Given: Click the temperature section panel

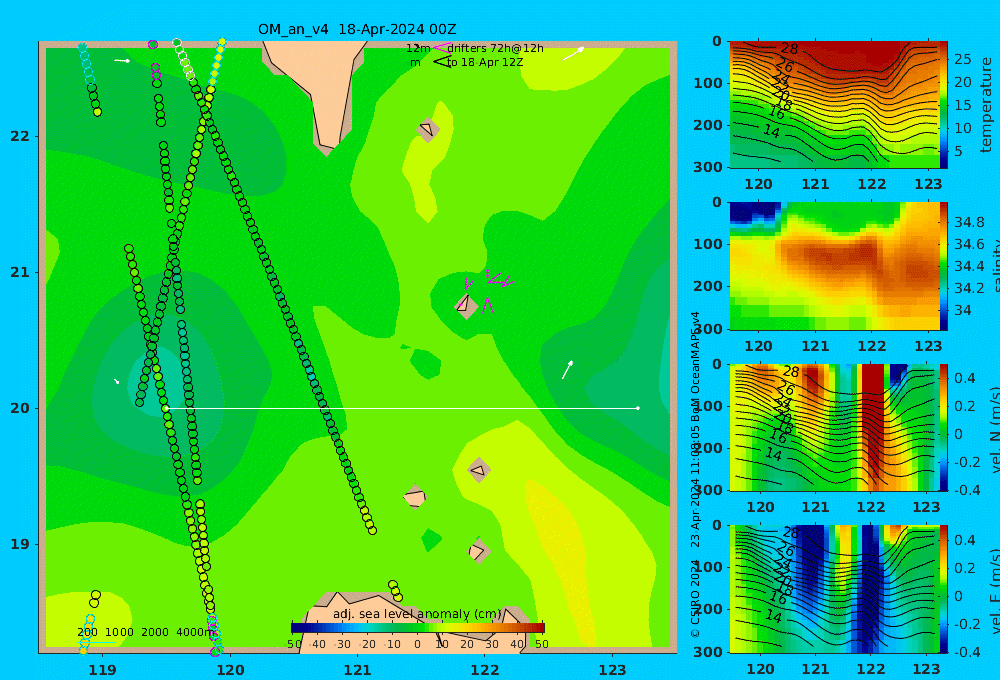Looking at the screenshot, I should [x=835, y=104].
